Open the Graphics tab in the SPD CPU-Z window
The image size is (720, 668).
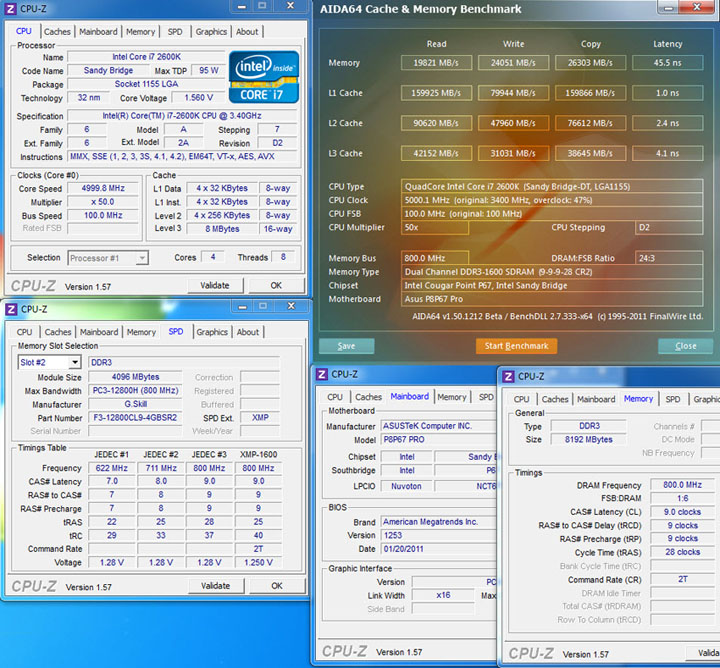tap(212, 332)
